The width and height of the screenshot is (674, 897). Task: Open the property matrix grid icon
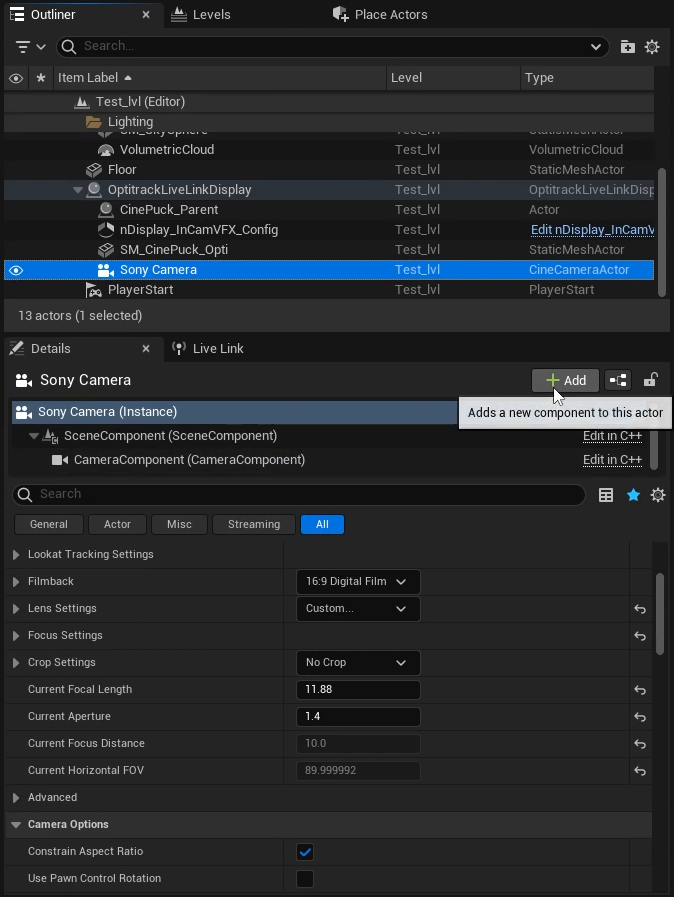606,495
